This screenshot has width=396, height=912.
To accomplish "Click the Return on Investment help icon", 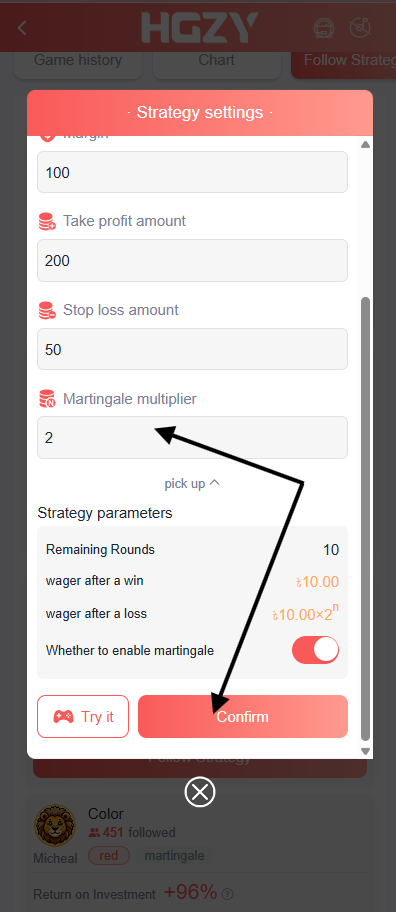I will click(228, 893).
